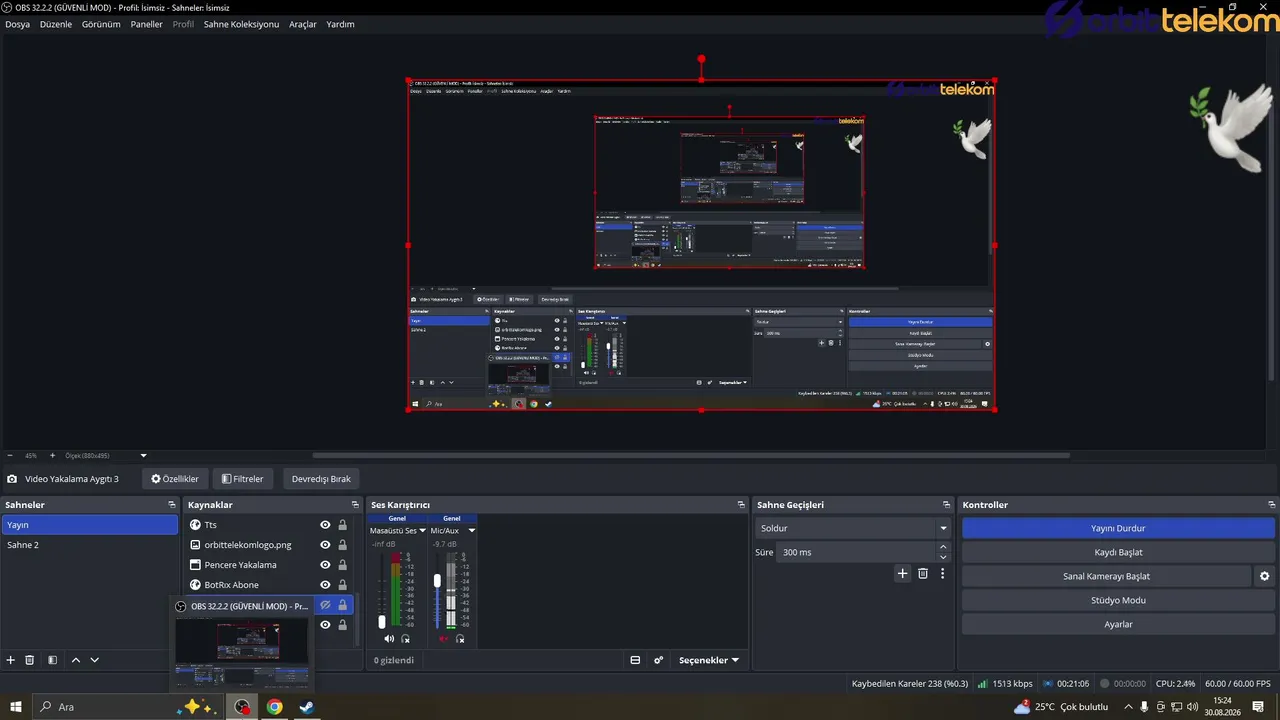
Task: Open Ayarlar from the Kontroller panel
Action: pos(1118,624)
